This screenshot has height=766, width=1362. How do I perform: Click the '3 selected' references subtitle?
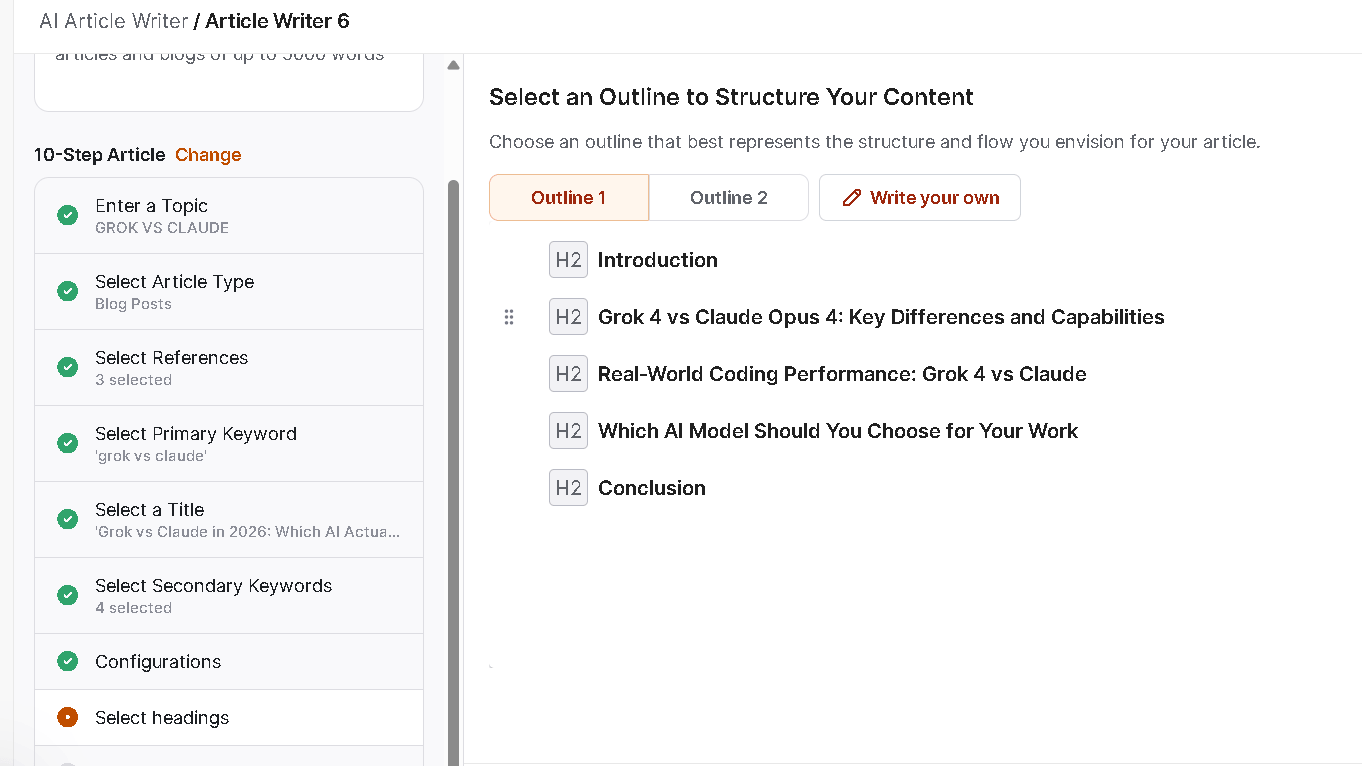point(133,380)
